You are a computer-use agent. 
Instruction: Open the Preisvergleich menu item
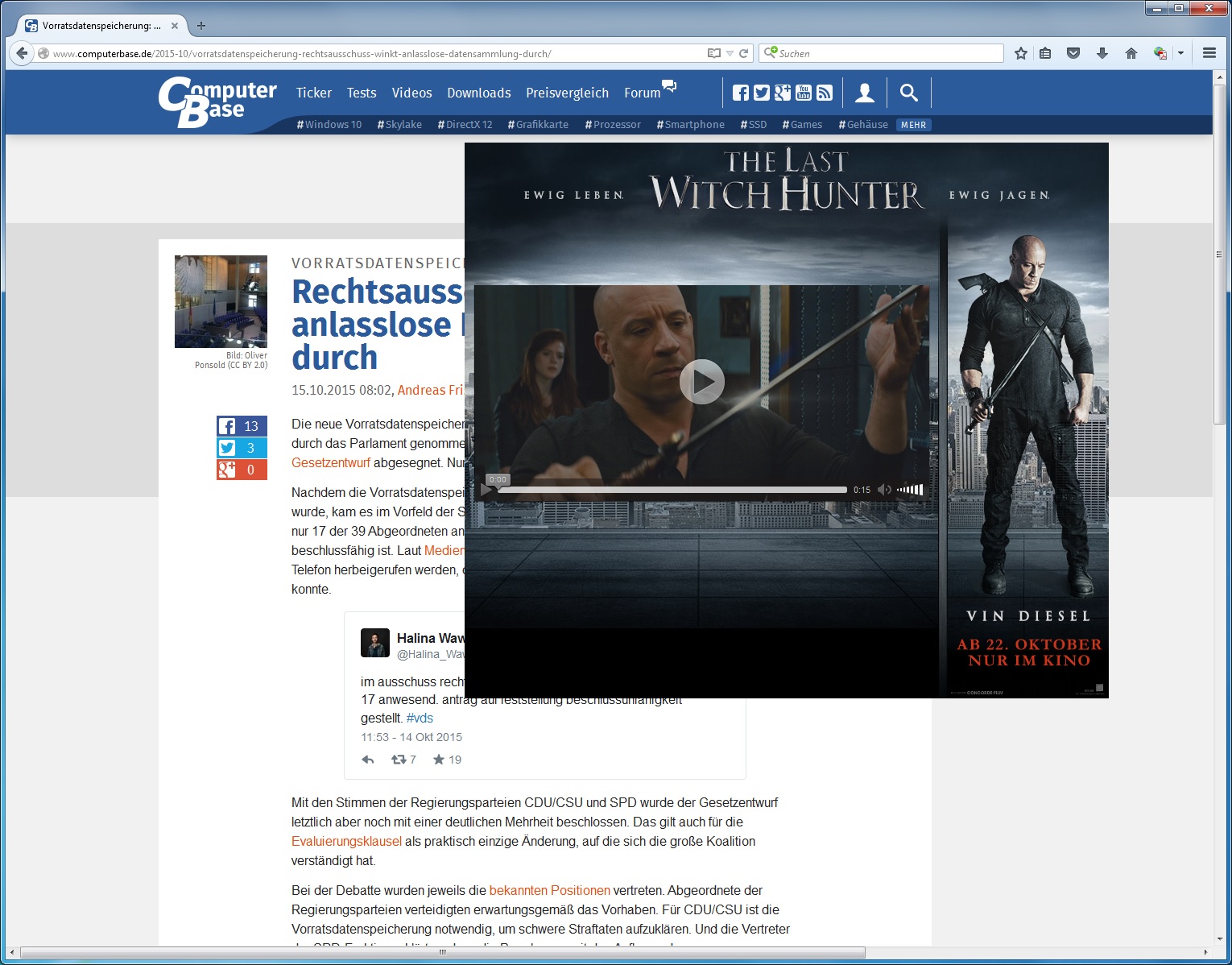567,93
